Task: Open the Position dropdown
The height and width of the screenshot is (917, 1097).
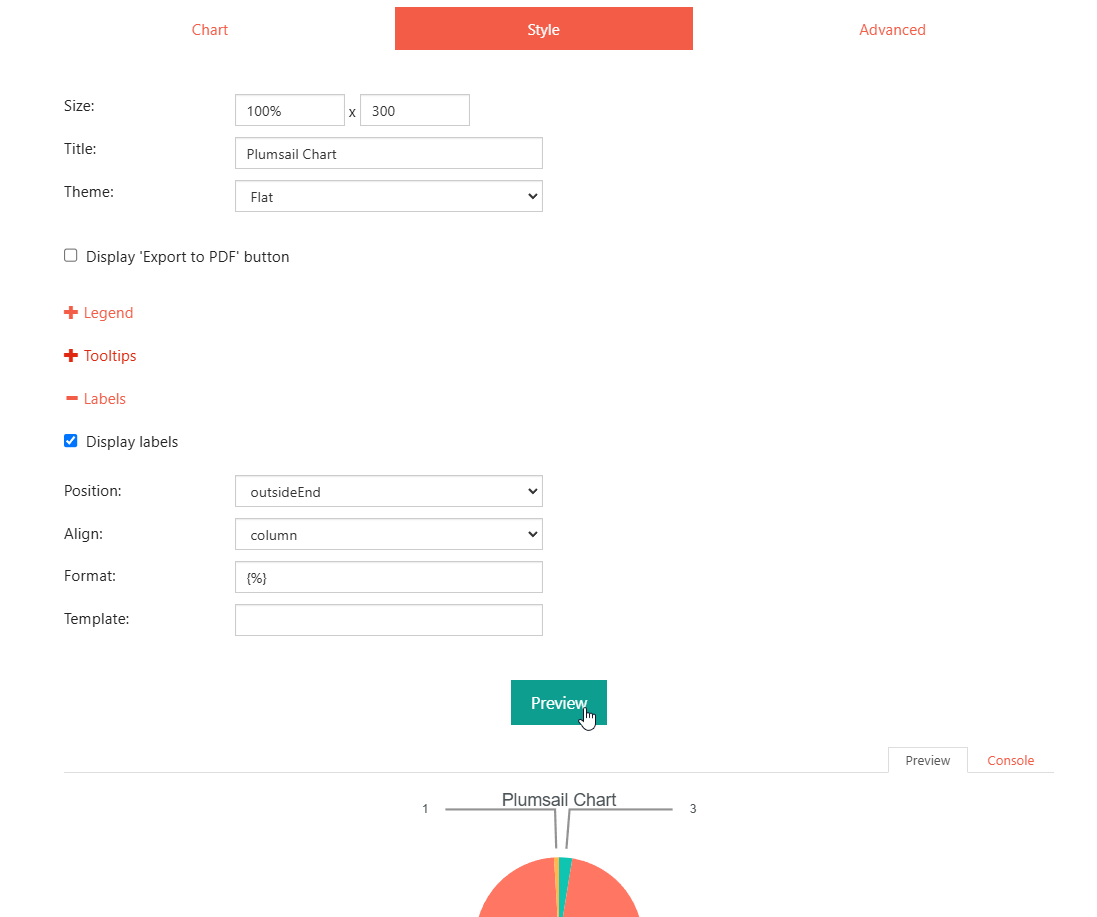Action: (388, 492)
